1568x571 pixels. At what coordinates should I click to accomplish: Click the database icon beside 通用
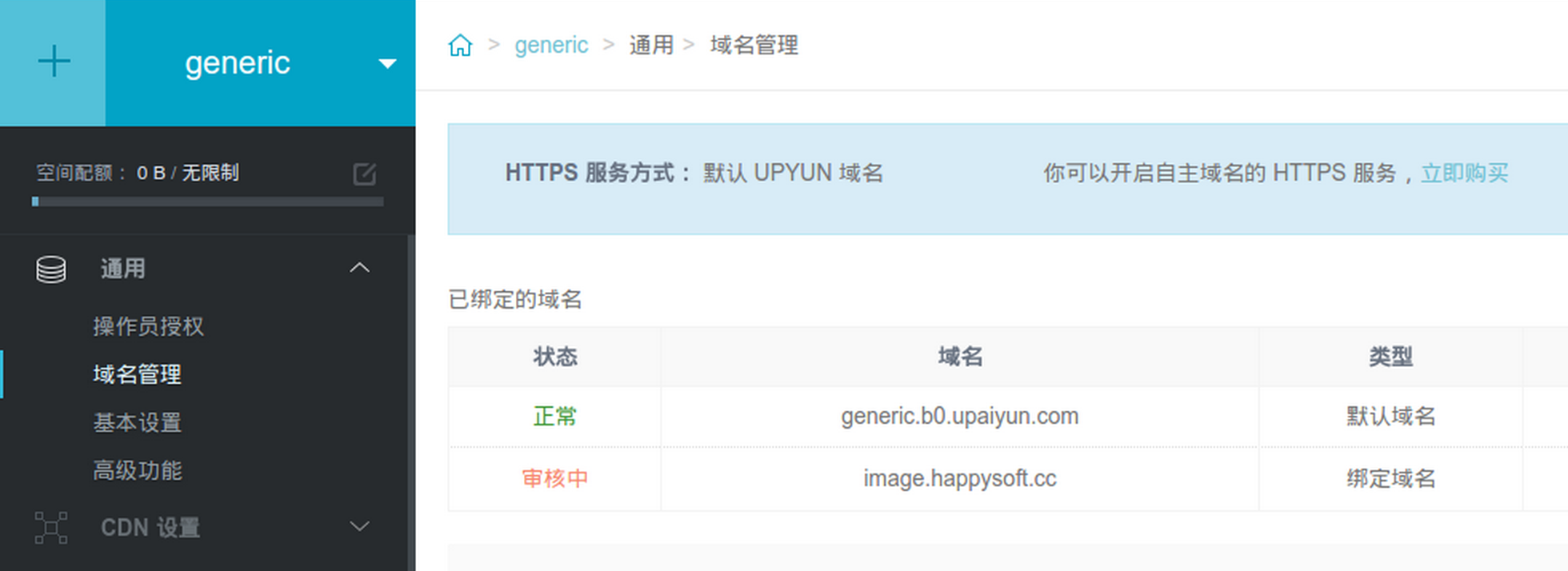coord(51,270)
